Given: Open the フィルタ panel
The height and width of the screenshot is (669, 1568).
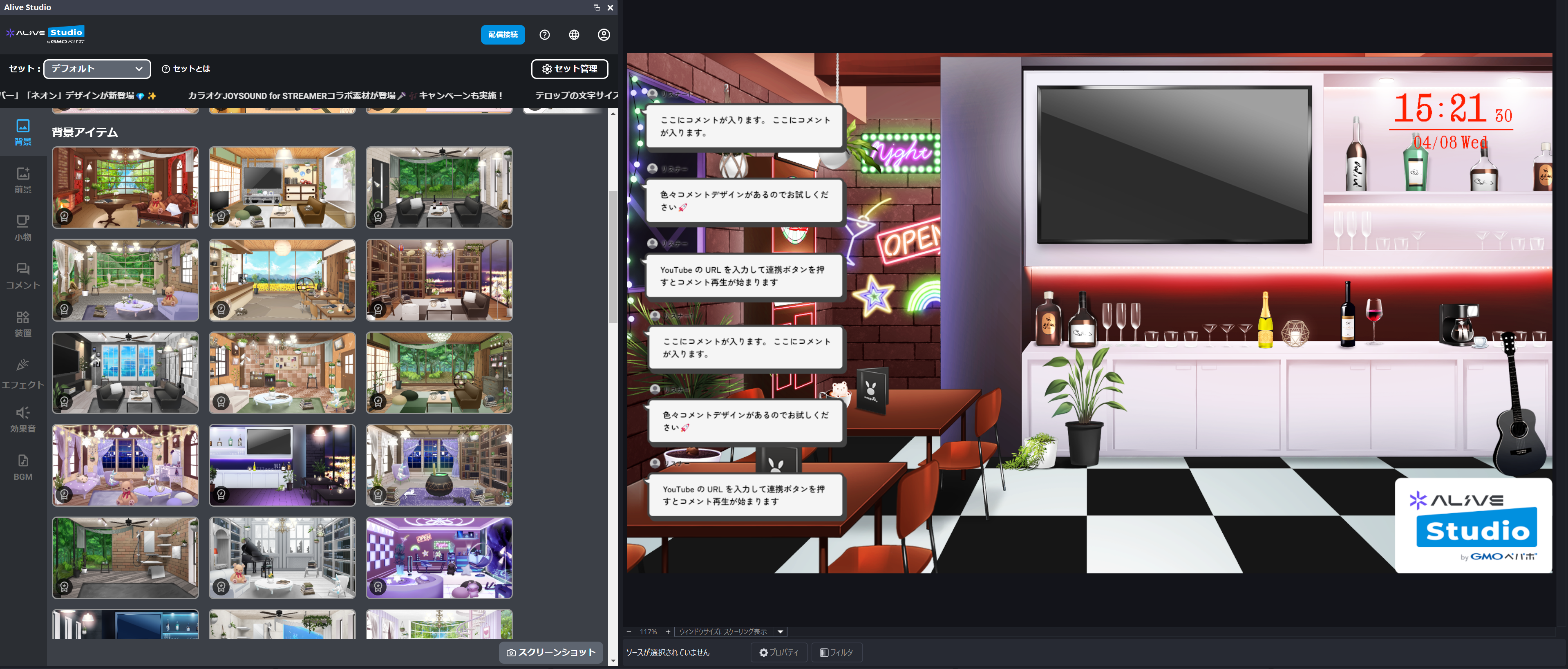Looking at the screenshot, I should coord(837,652).
